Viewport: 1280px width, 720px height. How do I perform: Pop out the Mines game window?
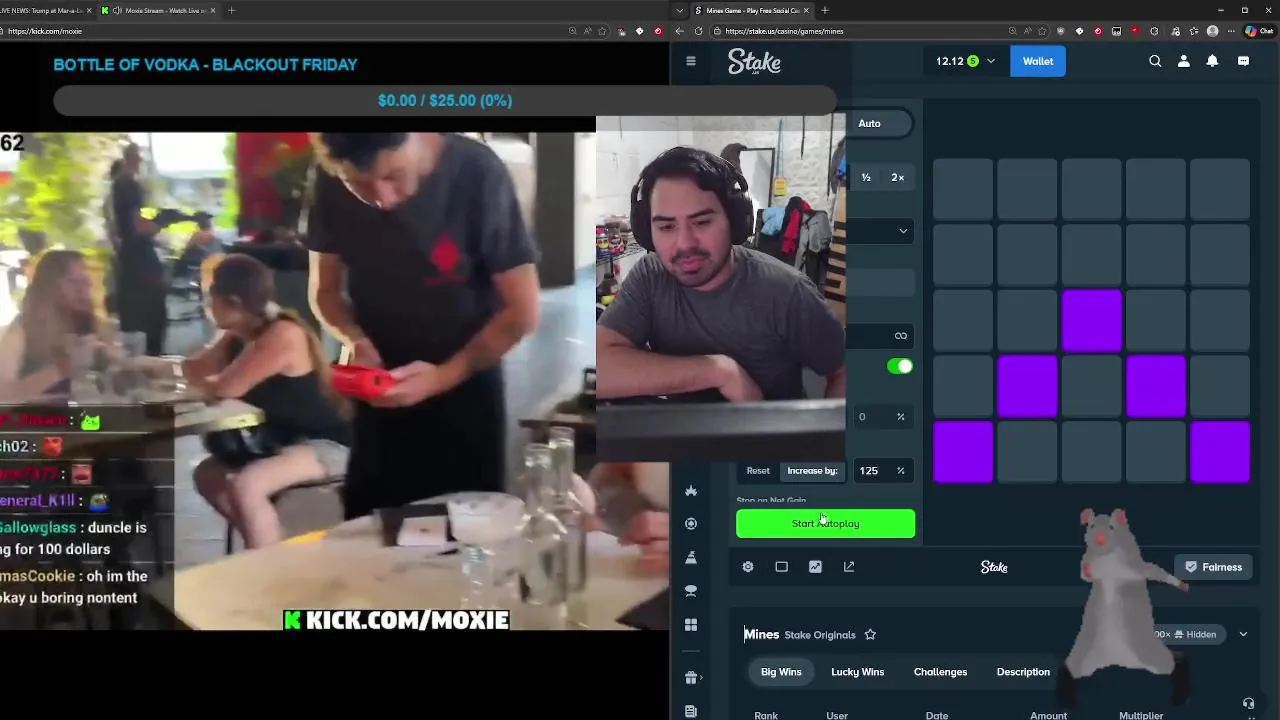pyautogui.click(x=849, y=567)
